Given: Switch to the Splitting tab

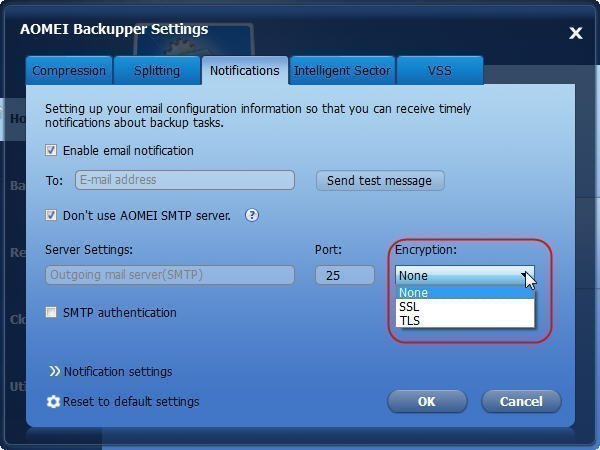Looking at the screenshot, I should pyautogui.click(x=157, y=71).
